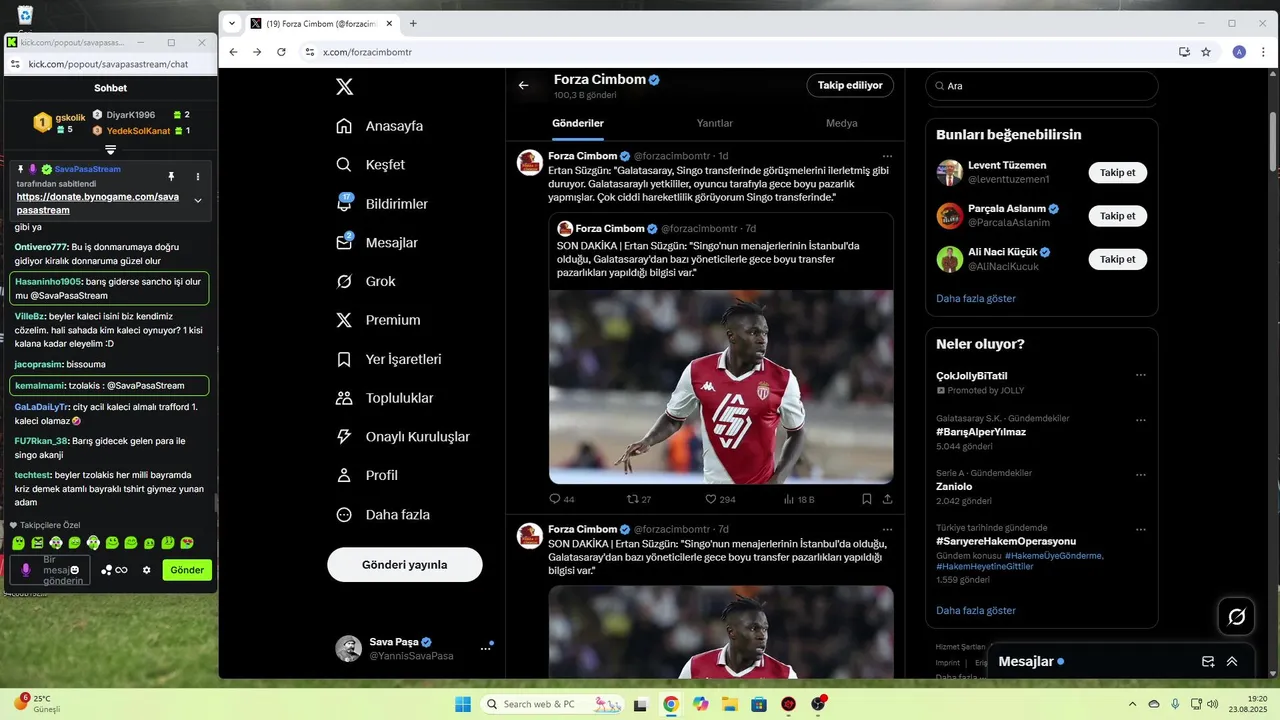Open floating Grok button at bottom right

pyautogui.click(x=1237, y=617)
